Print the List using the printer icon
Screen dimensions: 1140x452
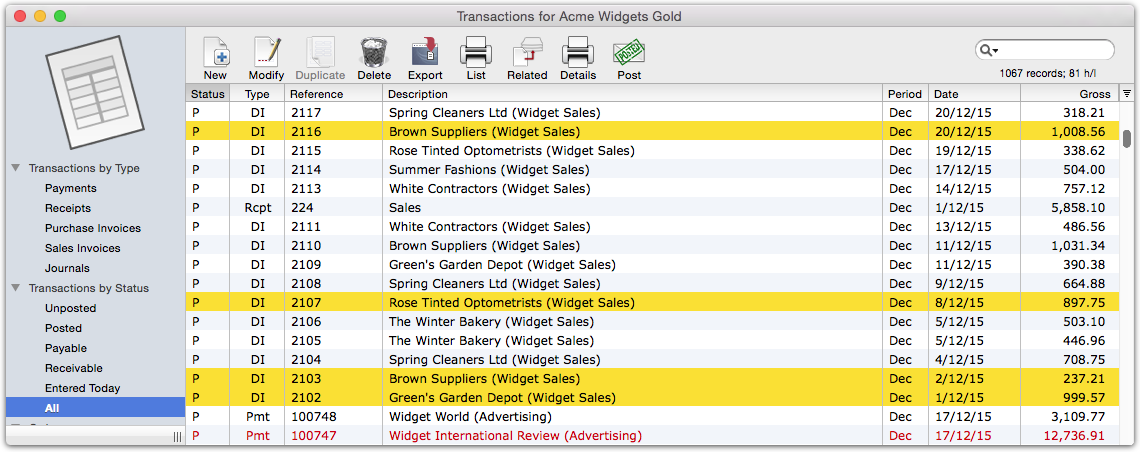[476, 58]
